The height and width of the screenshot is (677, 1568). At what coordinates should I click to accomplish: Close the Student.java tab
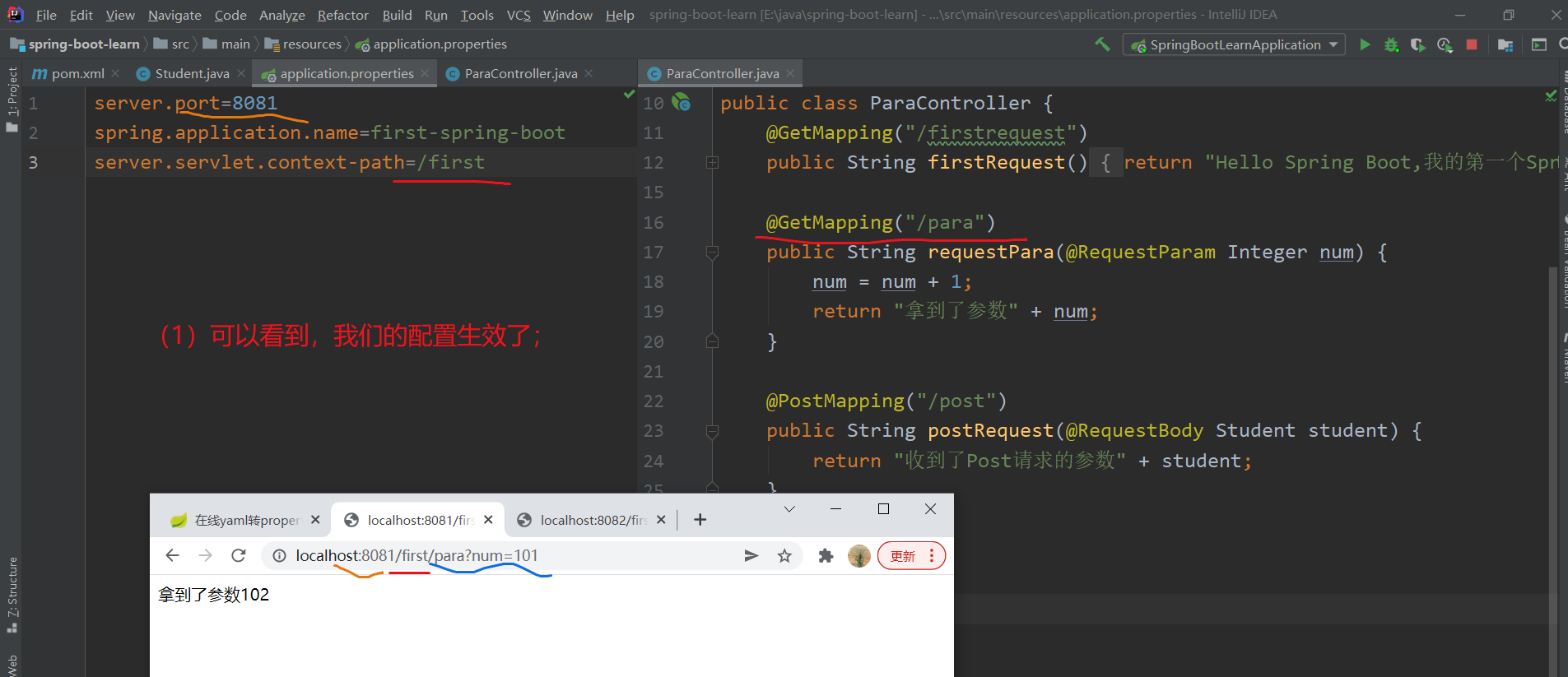241,73
